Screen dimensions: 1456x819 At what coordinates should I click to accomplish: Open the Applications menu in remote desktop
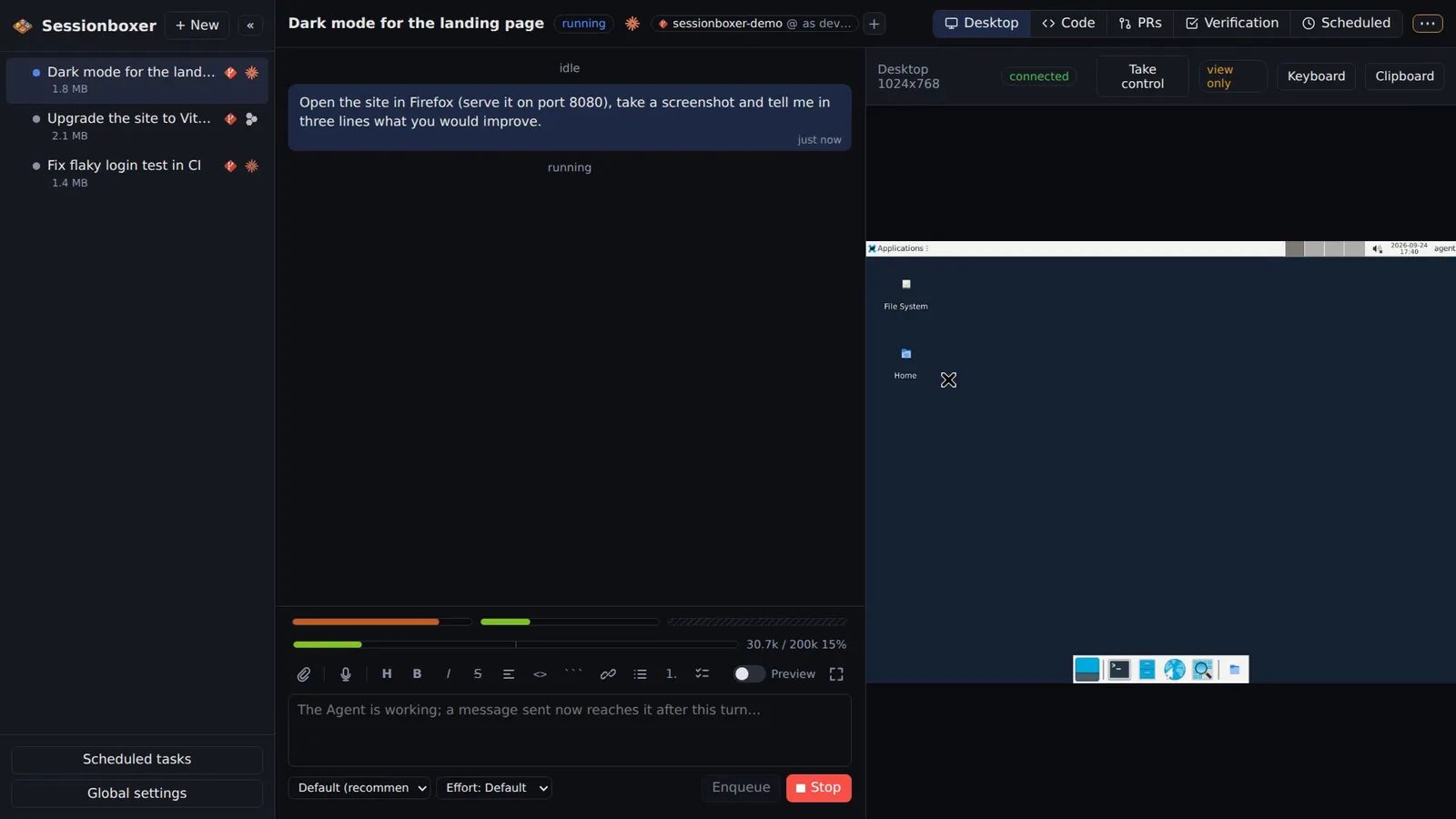click(898, 248)
